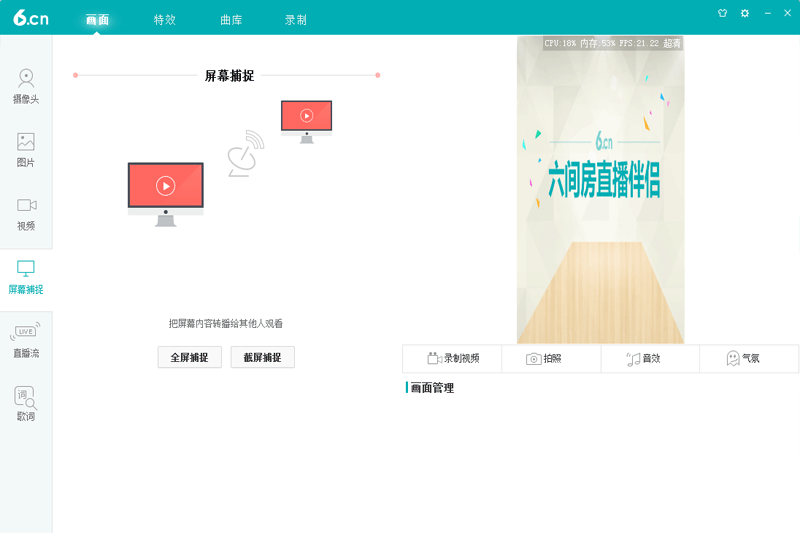
Task: Open the 曲库 music library tab
Action: point(231,20)
